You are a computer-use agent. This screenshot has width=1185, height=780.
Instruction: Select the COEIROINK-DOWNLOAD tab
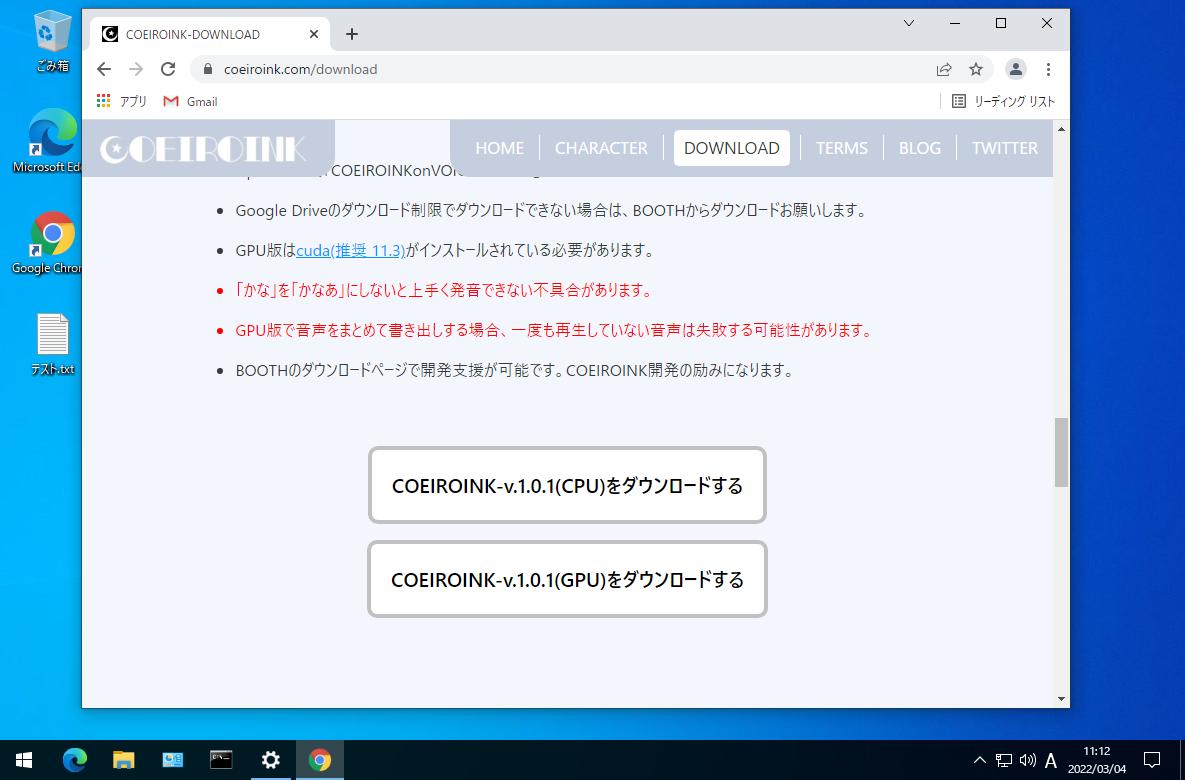click(209, 34)
